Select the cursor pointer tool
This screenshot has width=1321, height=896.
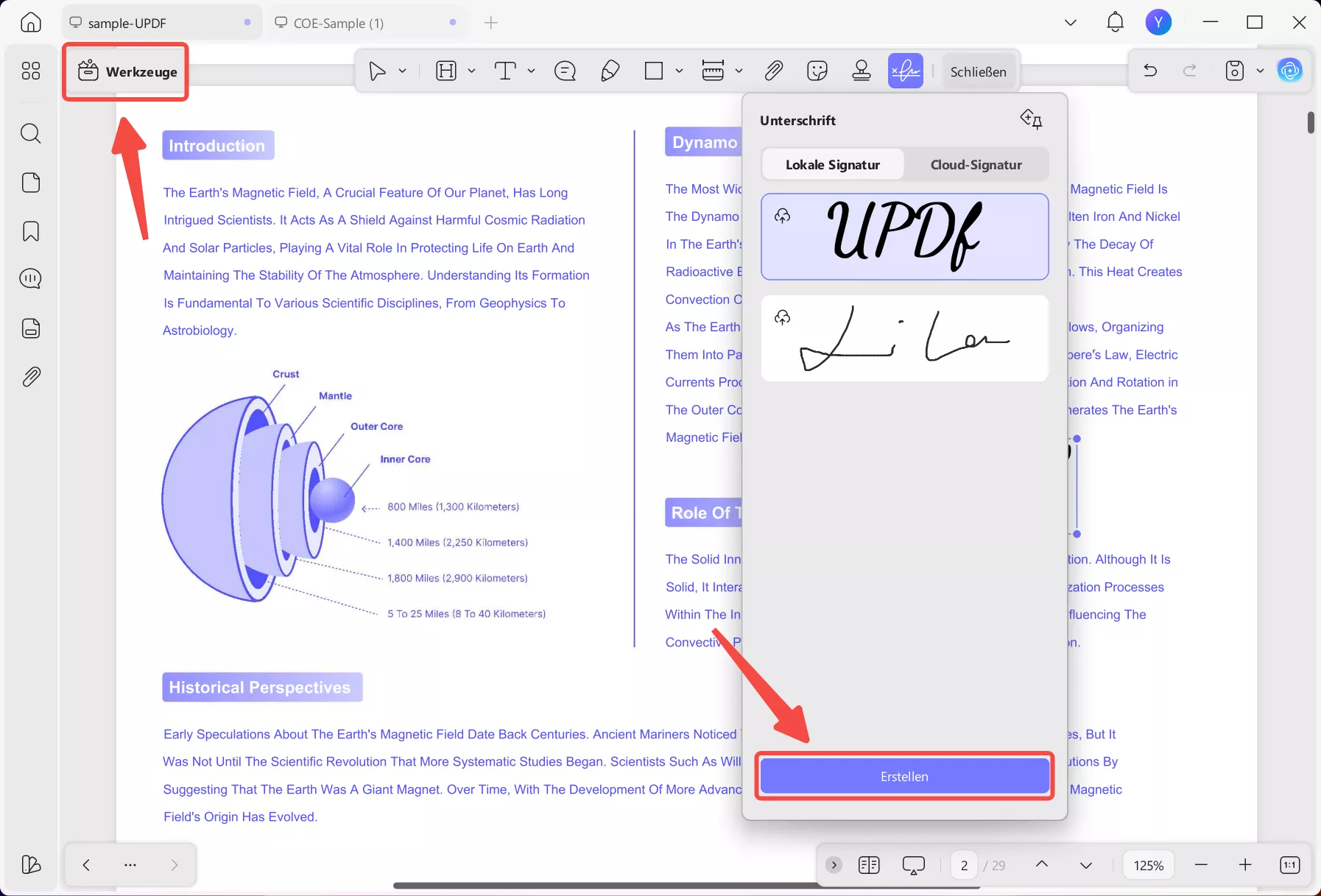point(377,71)
